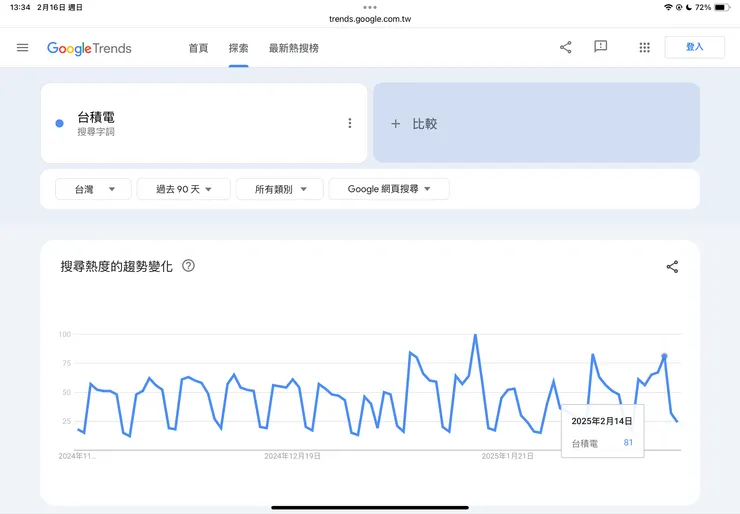The height and width of the screenshot is (514, 740).
Task: Open the hamburger main menu
Action: [x=22, y=48]
